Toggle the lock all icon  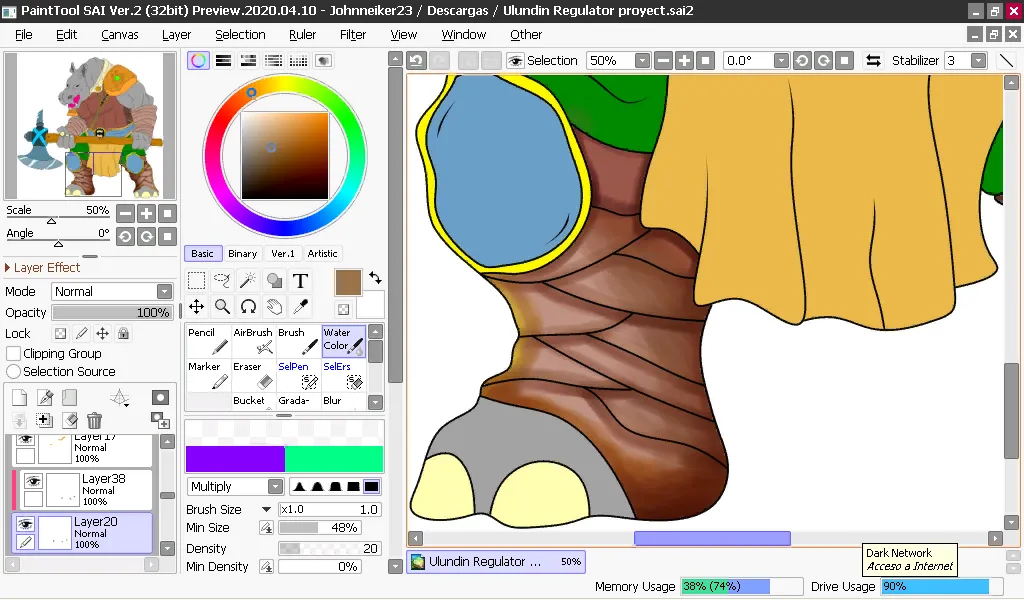(123, 334)
